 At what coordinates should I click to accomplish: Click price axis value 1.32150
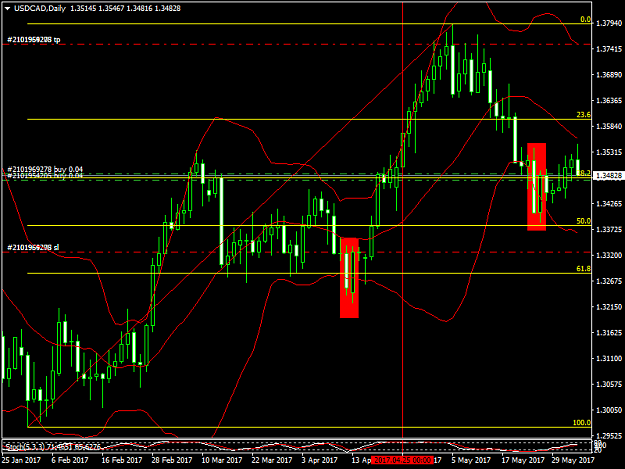click(x=609, y=307)
